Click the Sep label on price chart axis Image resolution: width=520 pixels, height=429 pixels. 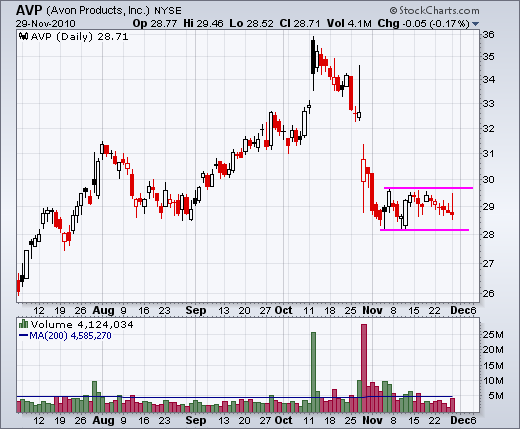196,310
